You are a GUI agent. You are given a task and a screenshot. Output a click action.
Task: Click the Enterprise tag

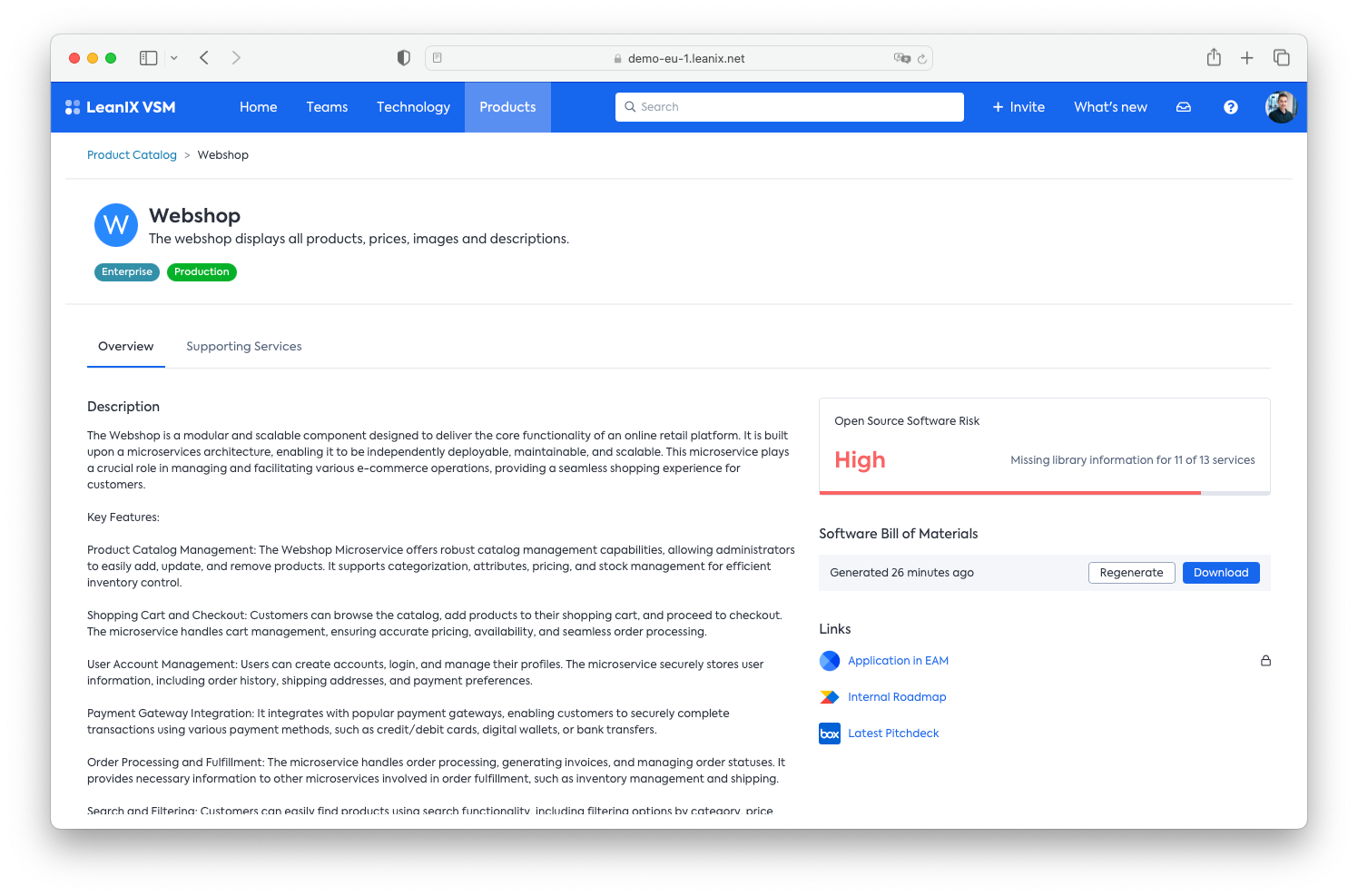coord(127,272)
